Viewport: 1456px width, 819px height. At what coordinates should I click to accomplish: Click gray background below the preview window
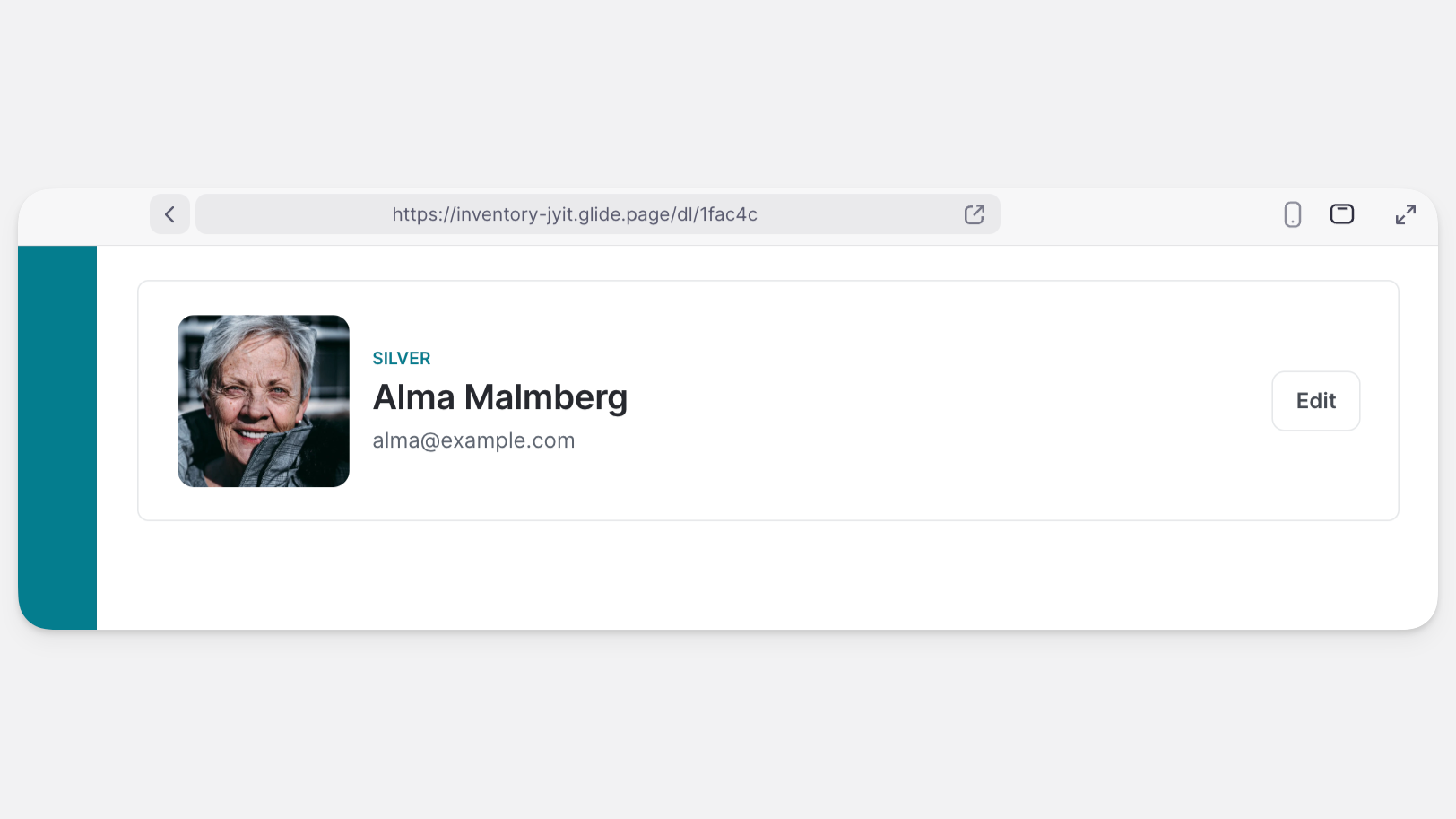point(728,727)
